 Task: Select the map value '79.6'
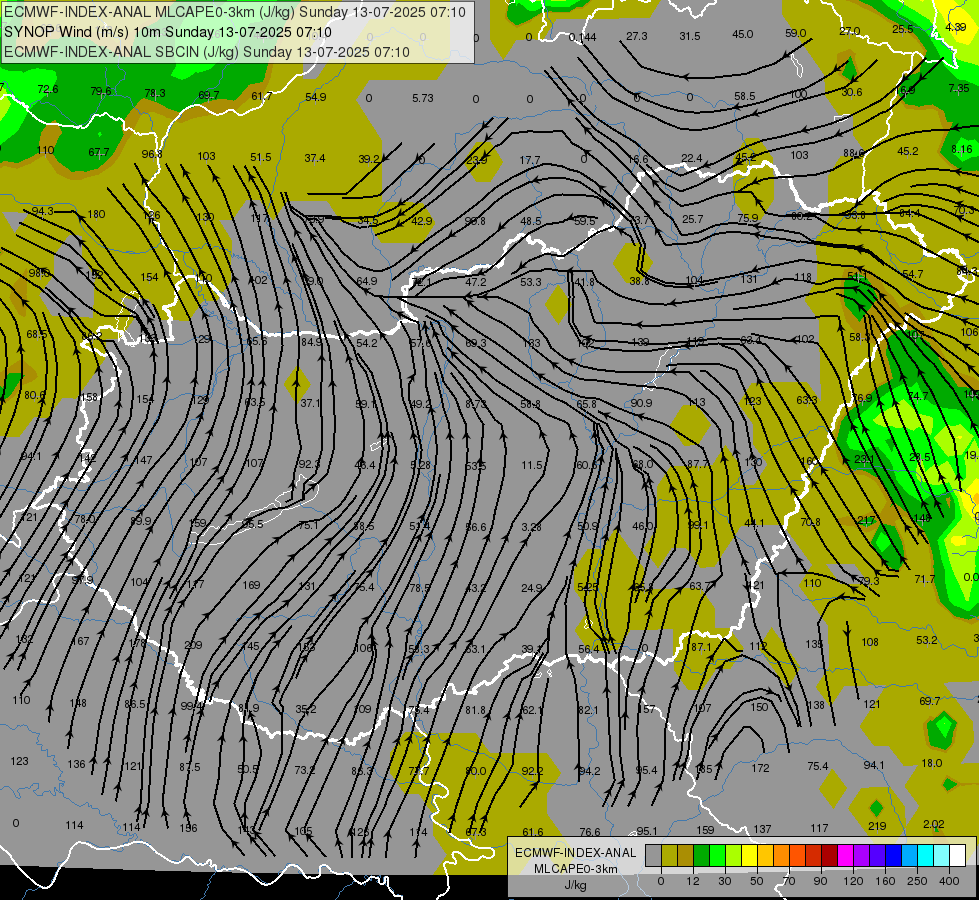(x=101, y=91)
